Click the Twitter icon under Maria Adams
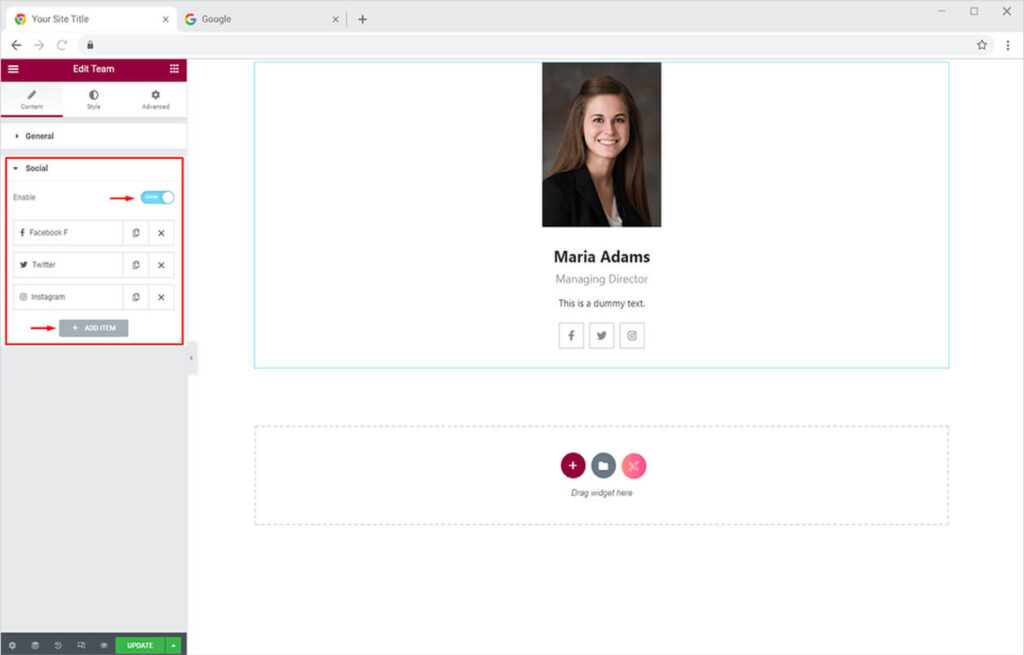This screenshot has height=655, width=1024. [x=601, y=336]
